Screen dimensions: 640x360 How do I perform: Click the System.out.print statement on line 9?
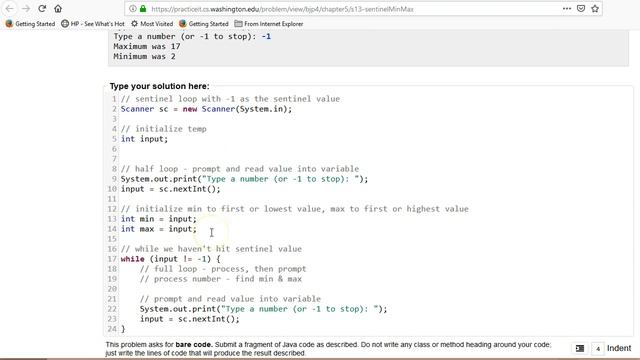244,179
